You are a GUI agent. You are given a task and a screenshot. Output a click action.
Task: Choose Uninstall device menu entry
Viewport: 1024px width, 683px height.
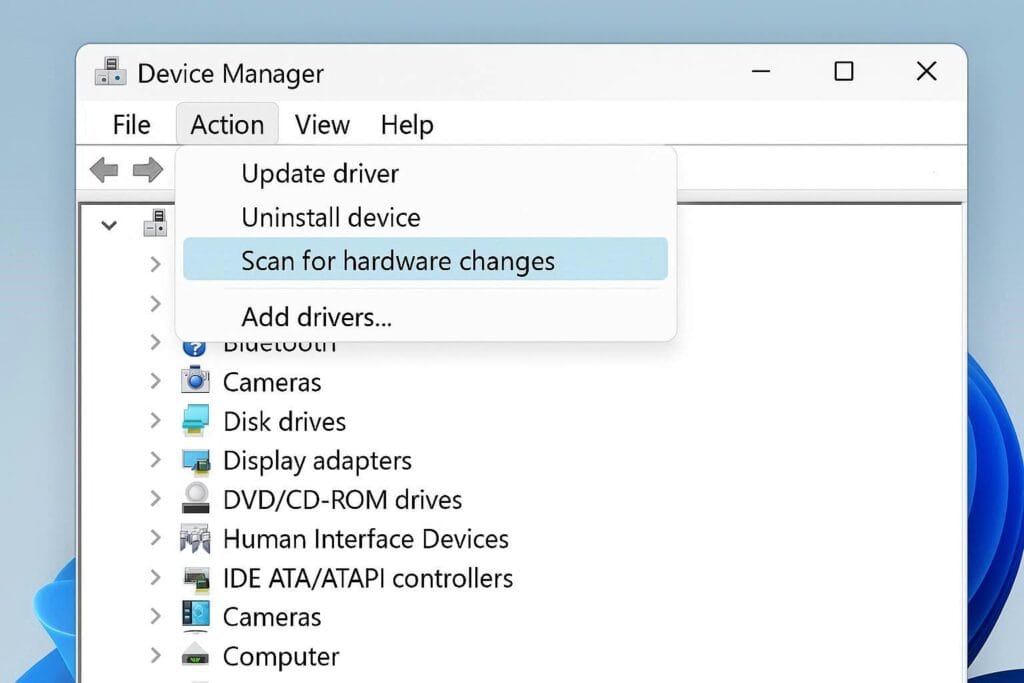[331, 217]
